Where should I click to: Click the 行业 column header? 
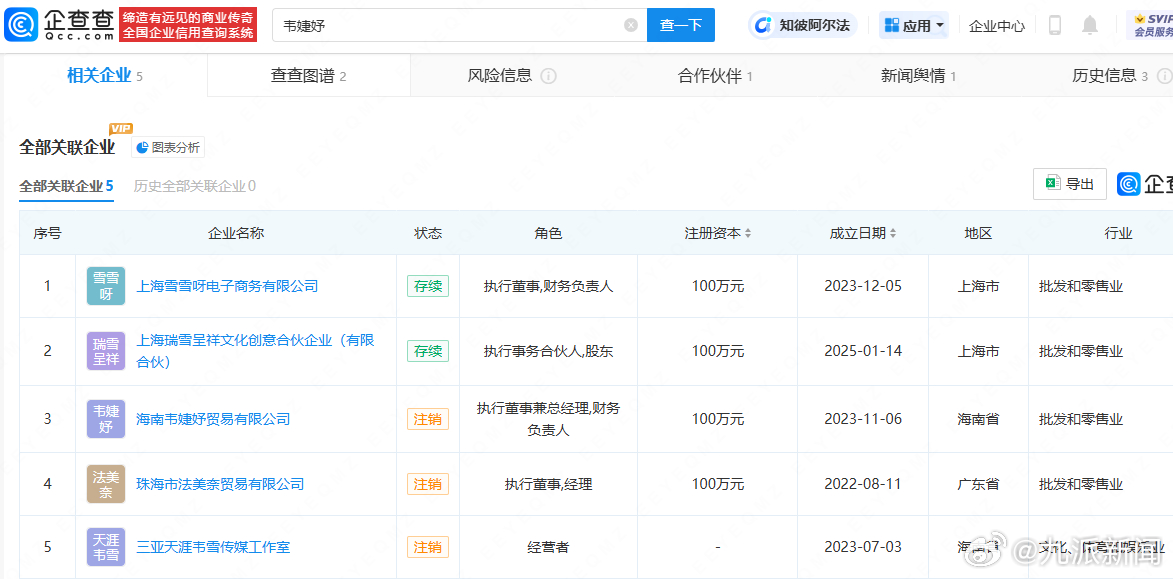1118,233
